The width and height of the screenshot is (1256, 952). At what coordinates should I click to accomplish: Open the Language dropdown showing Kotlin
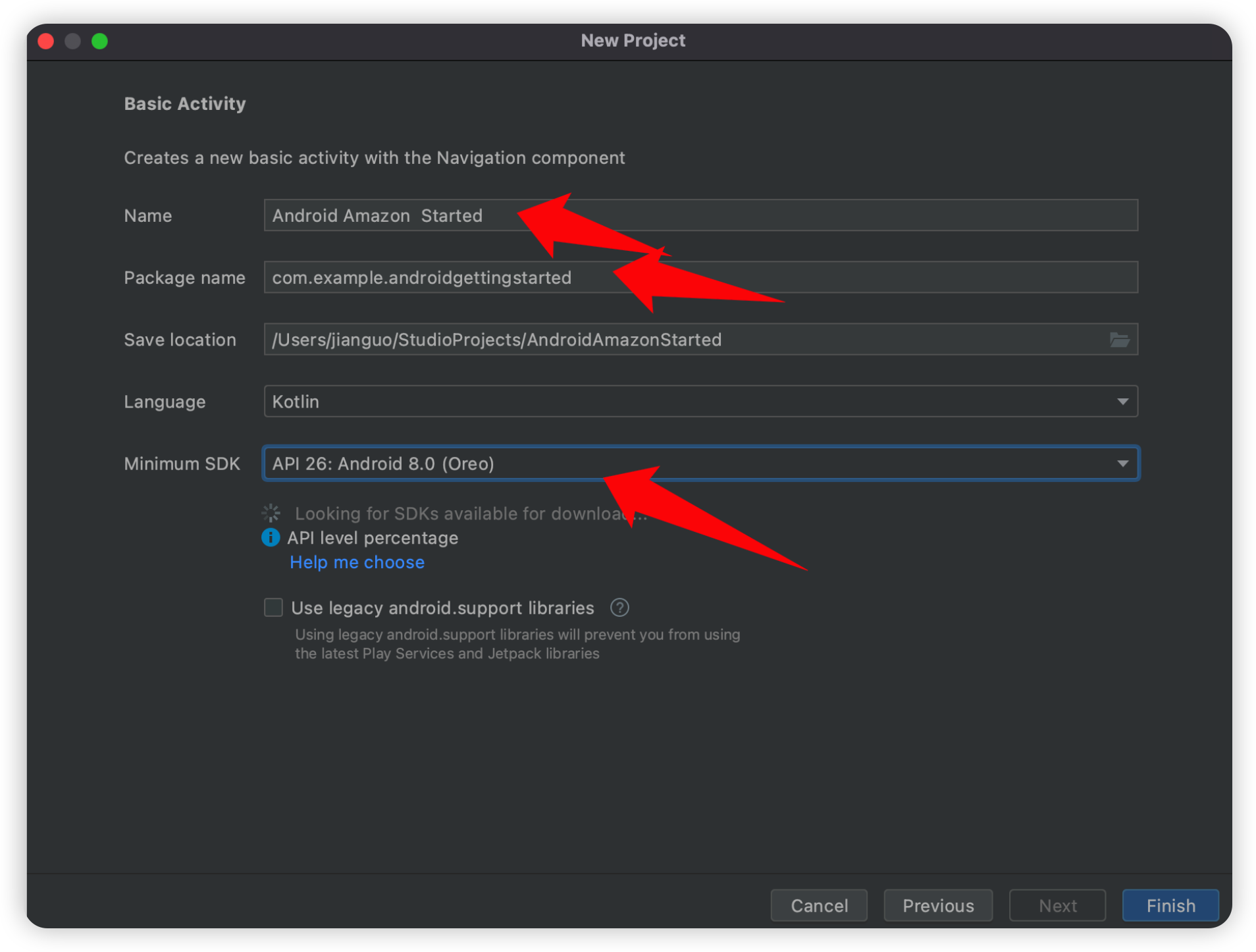pos(700,402)
